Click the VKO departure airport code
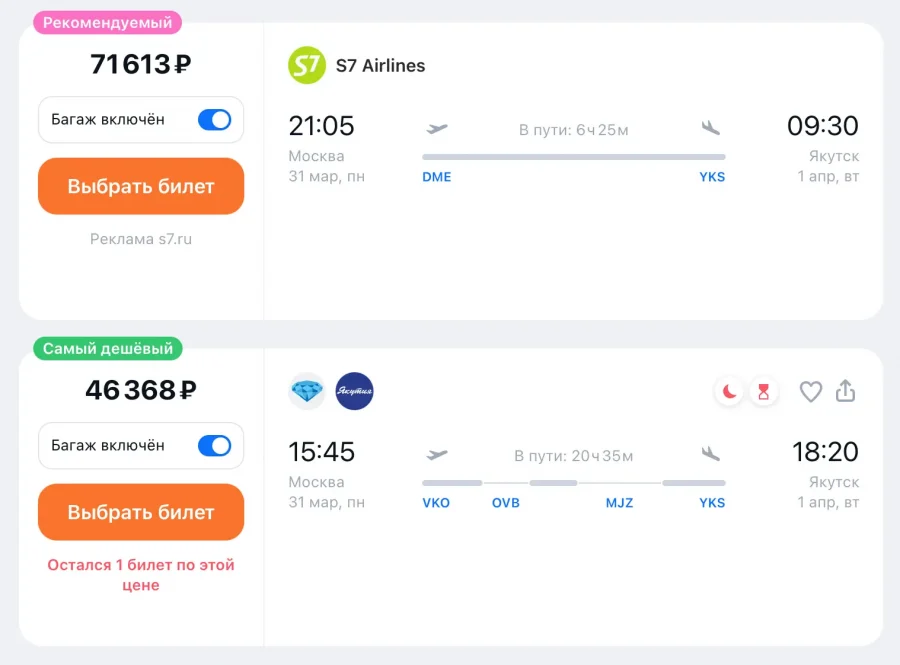 tap(437, 503)
